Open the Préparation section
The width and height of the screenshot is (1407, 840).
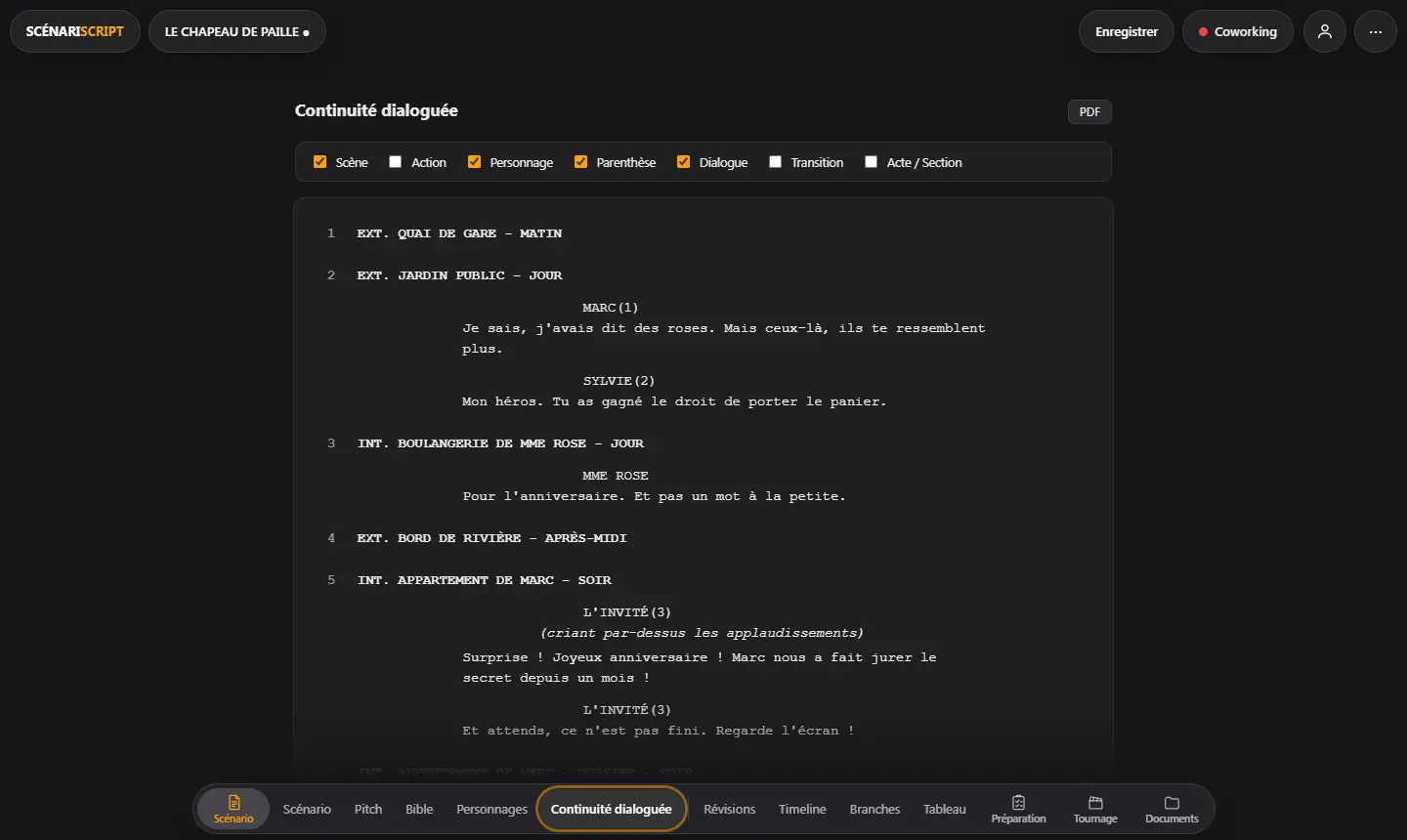pyautogui.click(x=1018, y=809)
